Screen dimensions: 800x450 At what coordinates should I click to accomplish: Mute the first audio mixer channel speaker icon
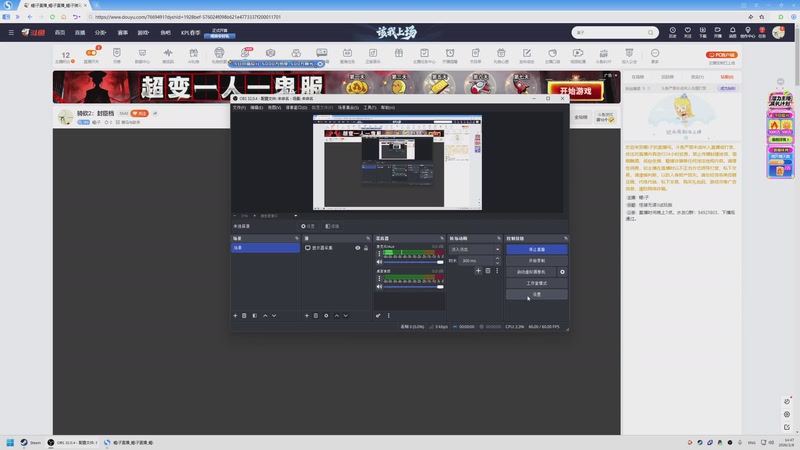[x=379, y=262]
